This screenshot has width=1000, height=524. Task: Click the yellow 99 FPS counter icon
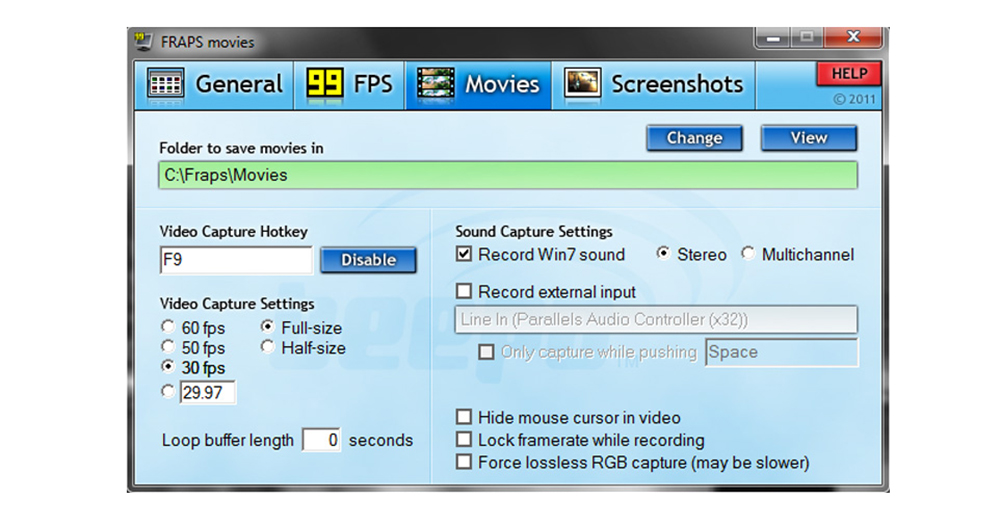pyautogui.click(x=325, y=84)
